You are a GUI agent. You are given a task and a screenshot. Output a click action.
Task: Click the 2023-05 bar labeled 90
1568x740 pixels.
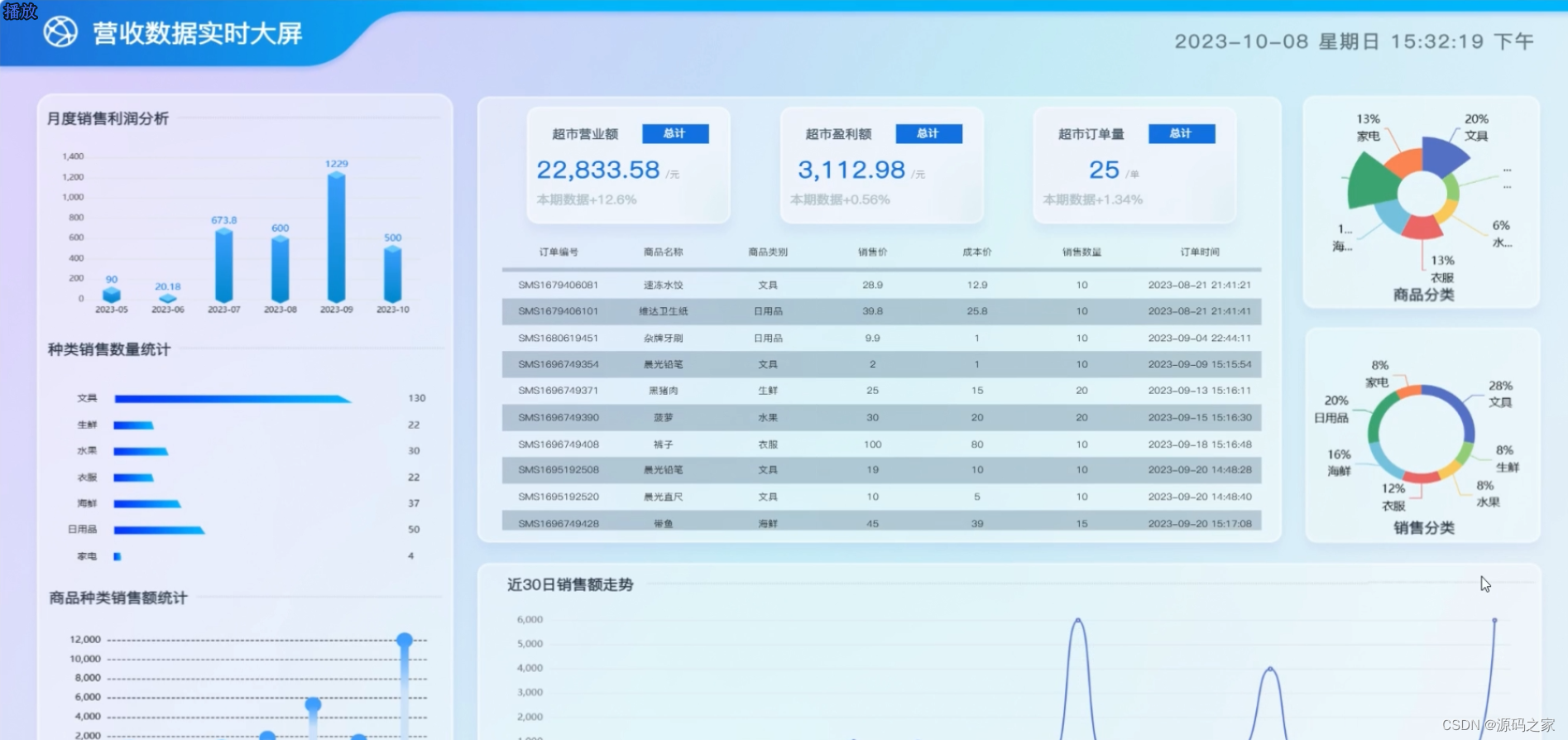[112, 295]
